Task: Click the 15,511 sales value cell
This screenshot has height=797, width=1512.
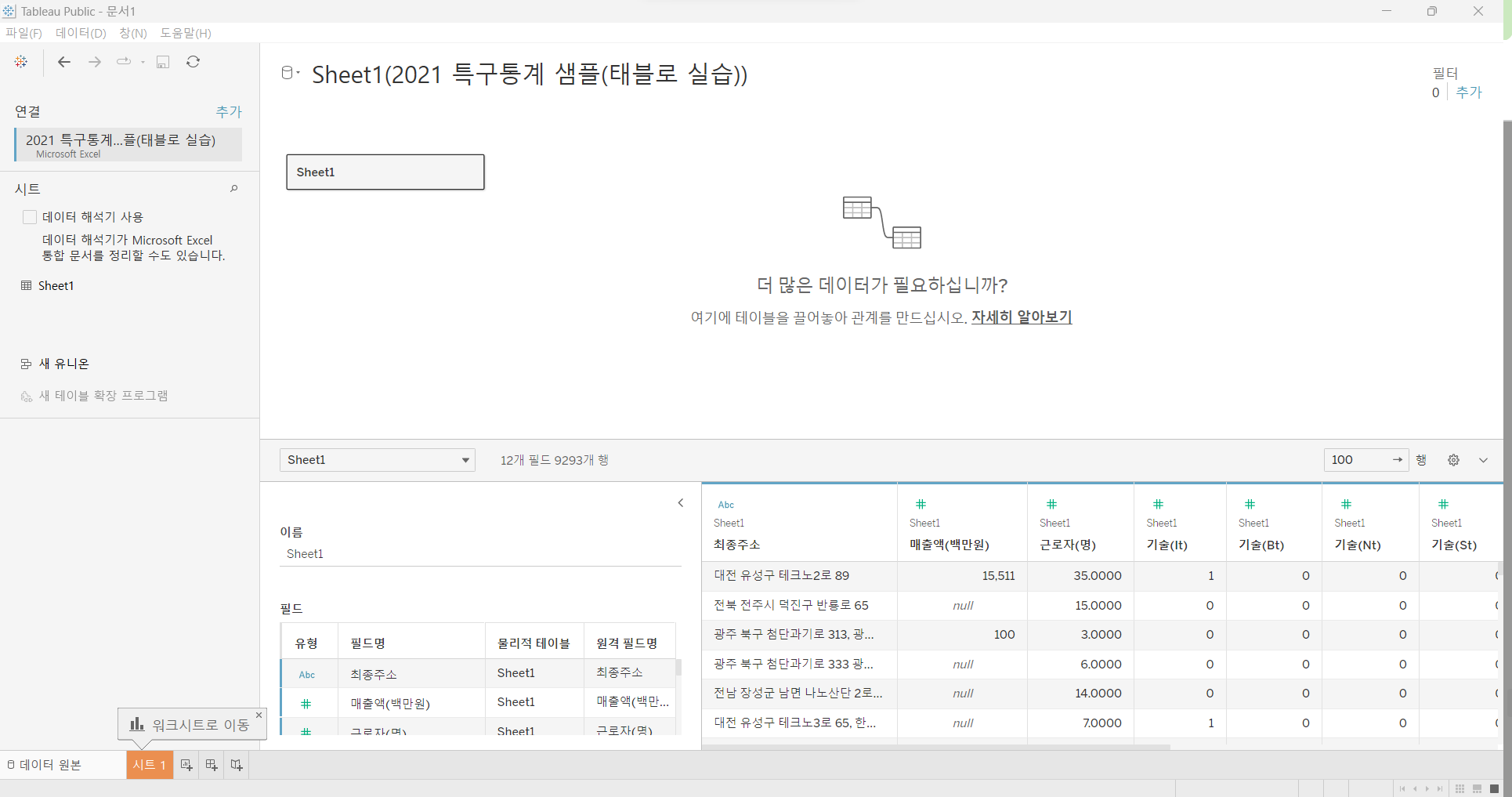Action: (x=962, y=576)
